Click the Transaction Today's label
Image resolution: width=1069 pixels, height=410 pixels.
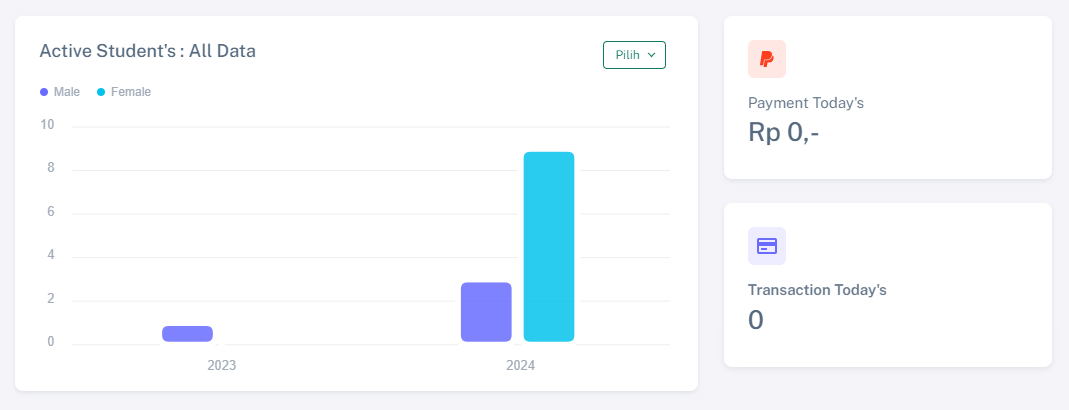point(817,290)
